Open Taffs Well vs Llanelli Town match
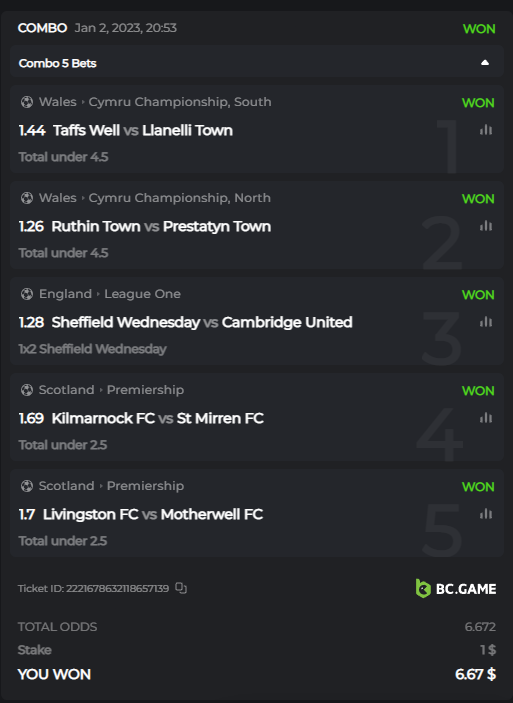This screenshot has width=513, height=703. pyautogui.click(x=143, y=130)
